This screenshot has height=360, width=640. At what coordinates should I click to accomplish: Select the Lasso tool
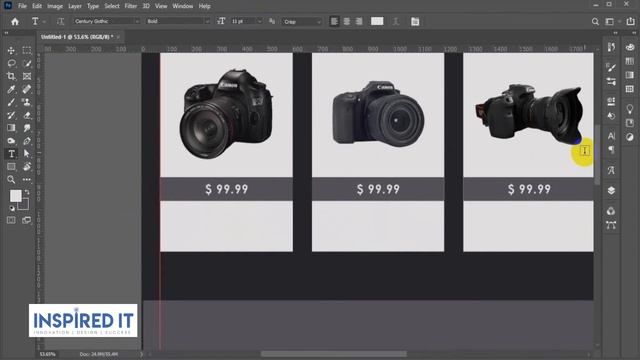click(x=11, y=63)
